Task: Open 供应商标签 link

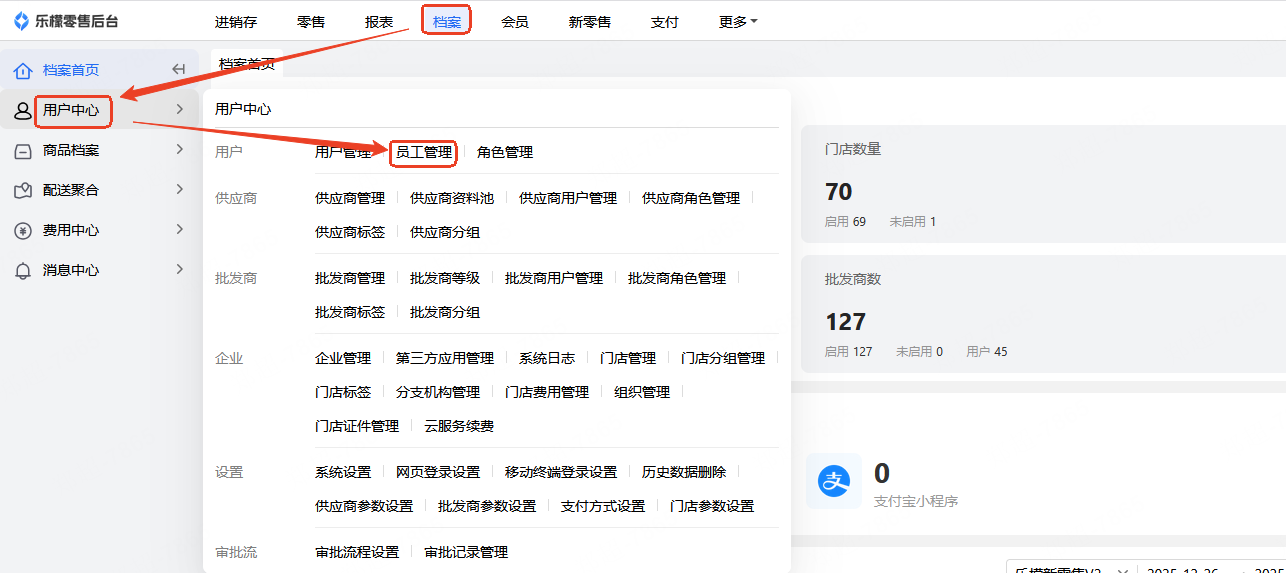Action: [x=350, y=232]
